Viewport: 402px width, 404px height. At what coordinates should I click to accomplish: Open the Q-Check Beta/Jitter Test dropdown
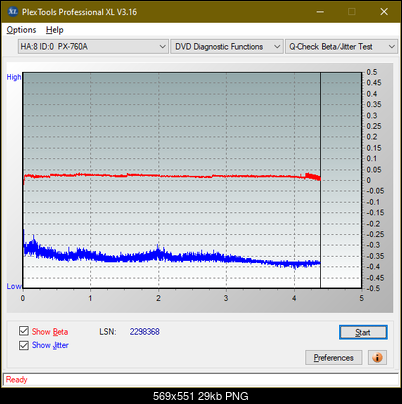341,47
